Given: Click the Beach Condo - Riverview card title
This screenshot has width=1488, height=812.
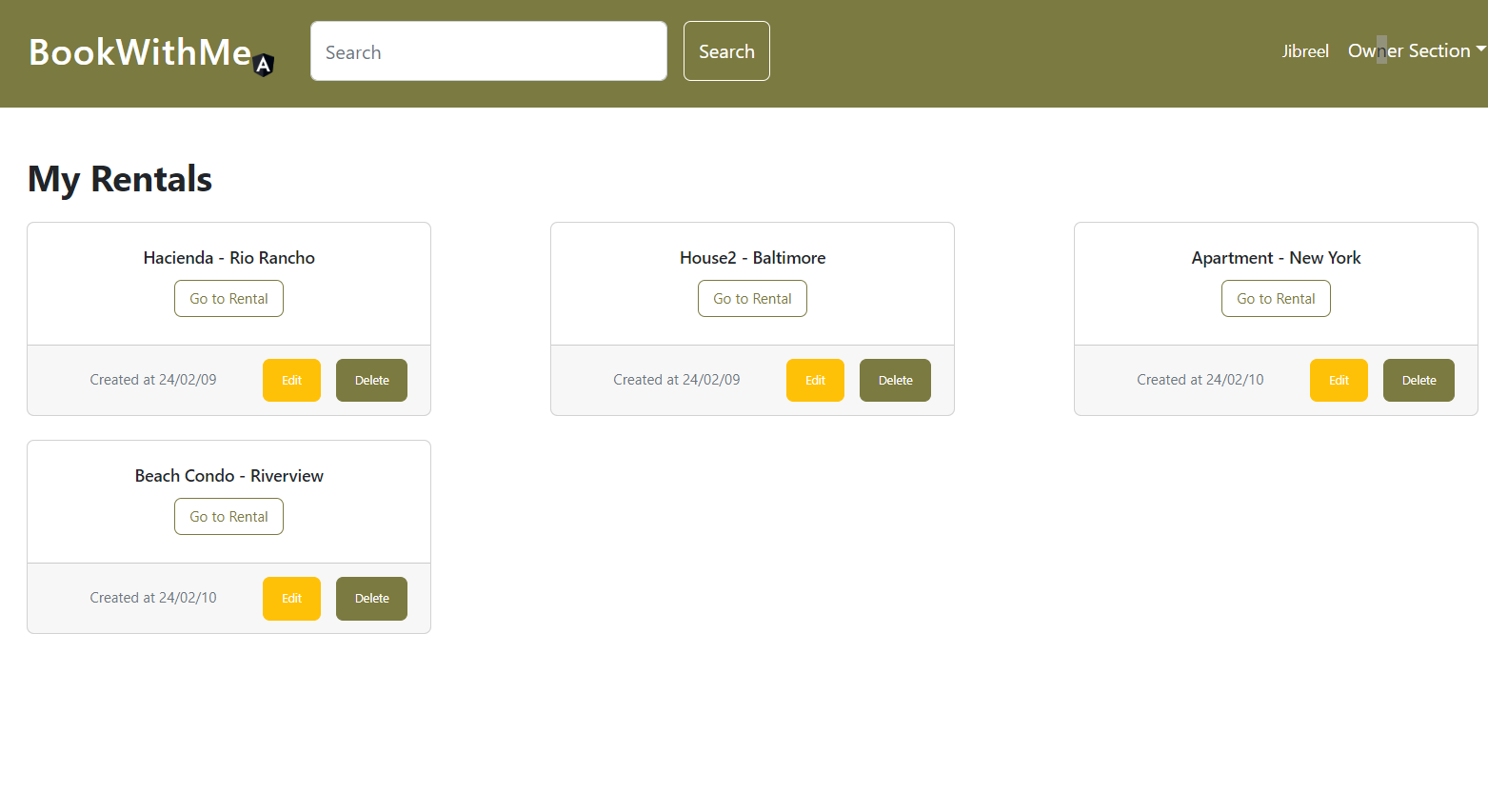Looking at the screenshot, I should point(228,476).
